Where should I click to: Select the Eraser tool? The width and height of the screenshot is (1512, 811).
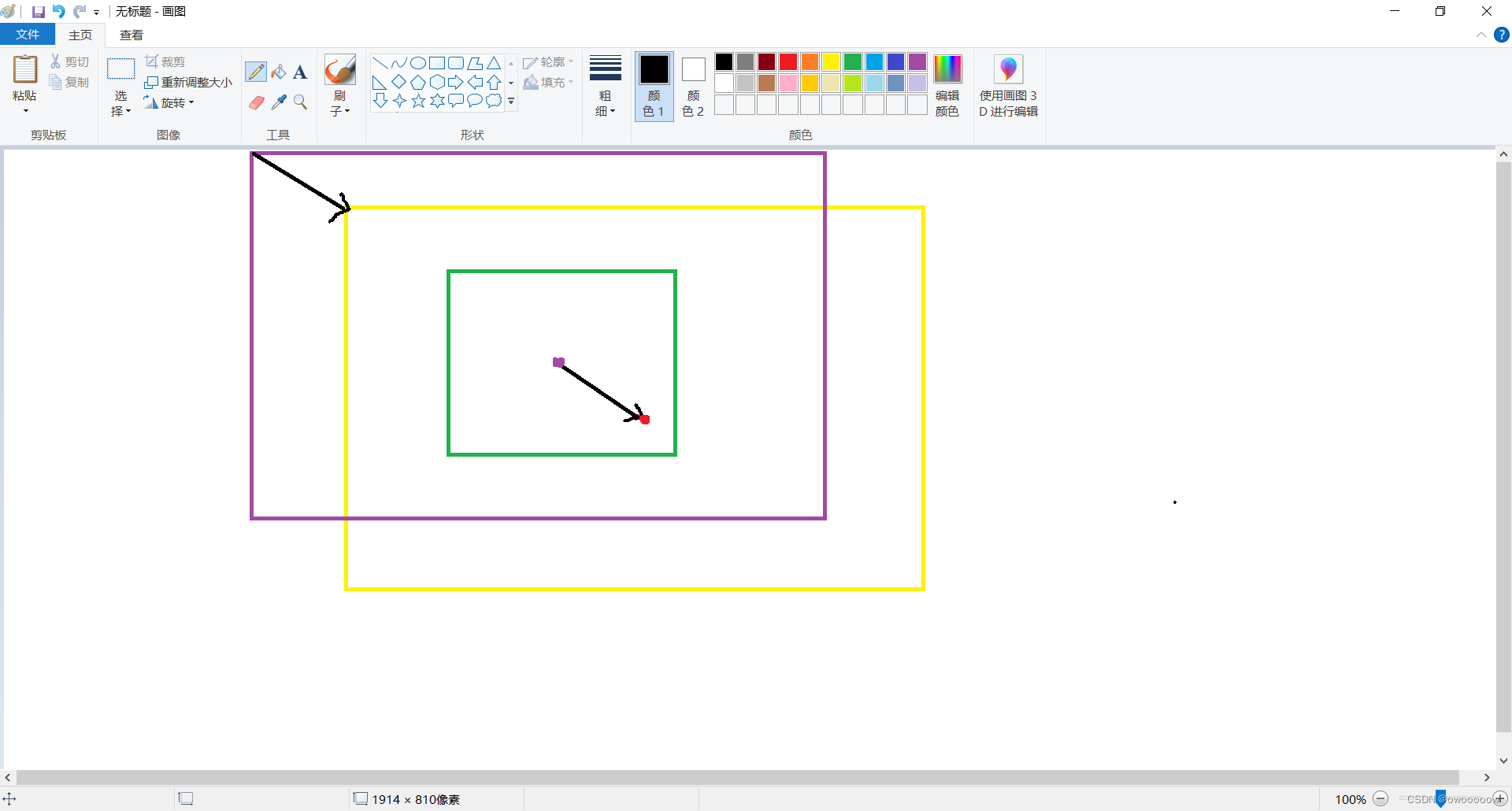coord(256,102)
